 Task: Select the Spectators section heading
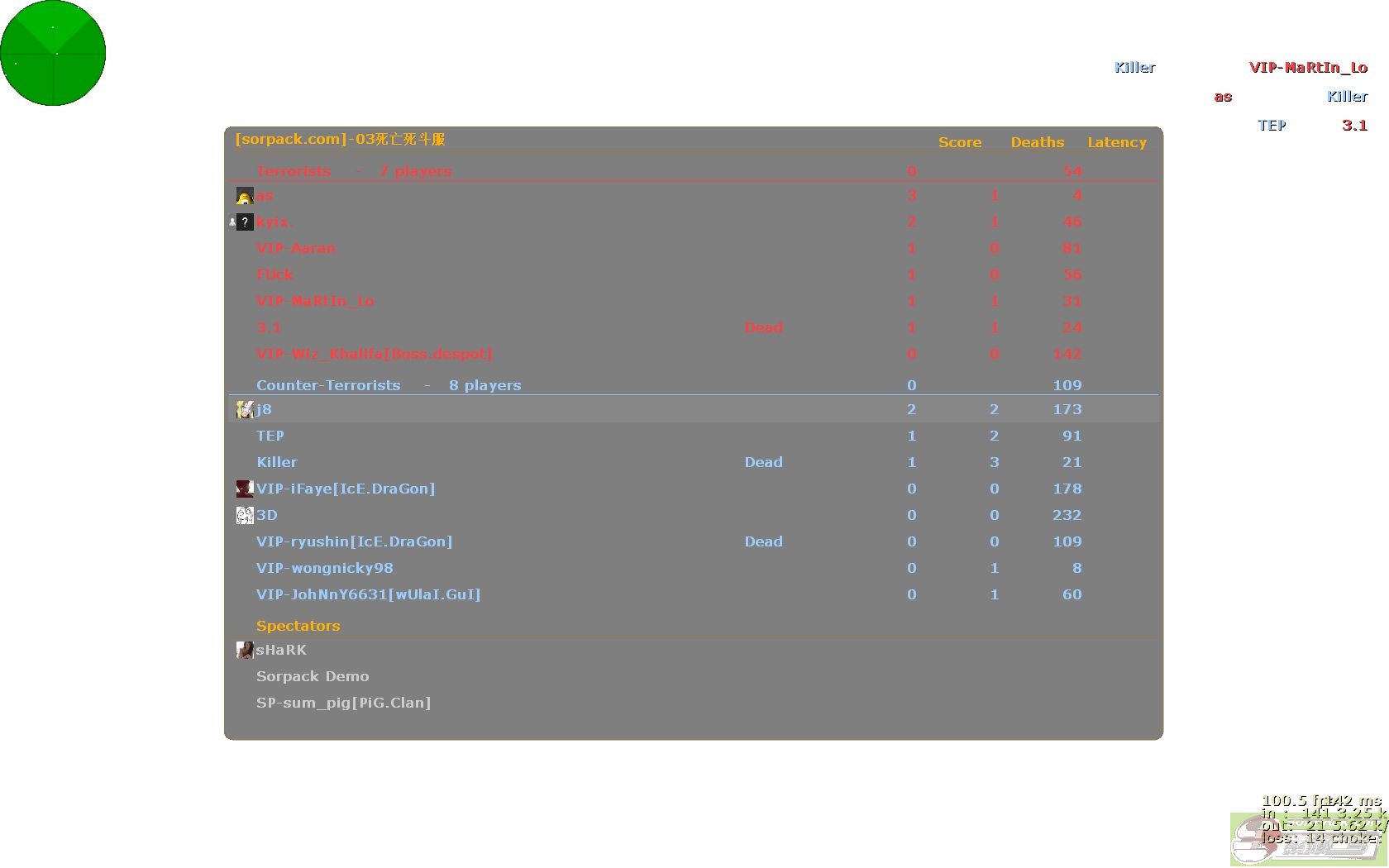click(x=298, y=626)
